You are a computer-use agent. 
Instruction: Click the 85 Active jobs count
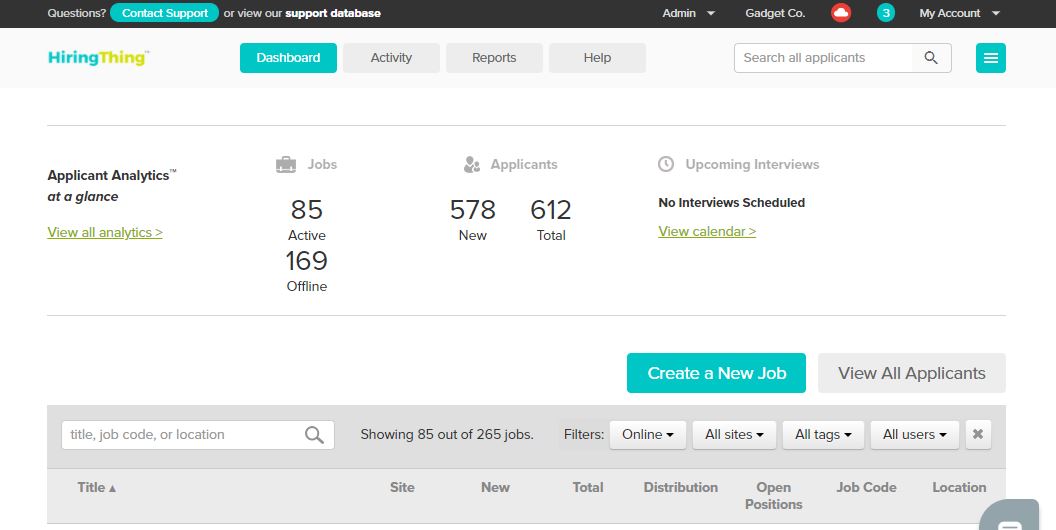coord(306,210)
